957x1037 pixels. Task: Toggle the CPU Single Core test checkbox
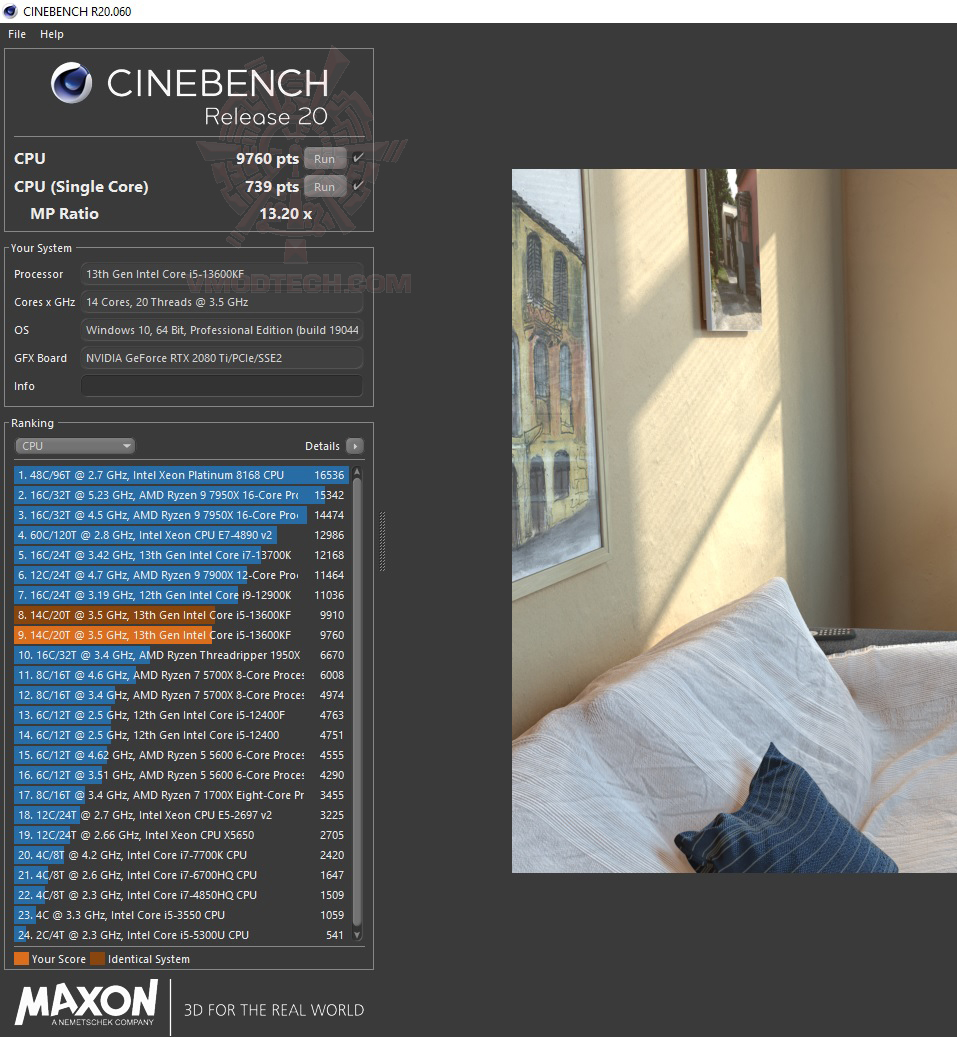point(358,186)
